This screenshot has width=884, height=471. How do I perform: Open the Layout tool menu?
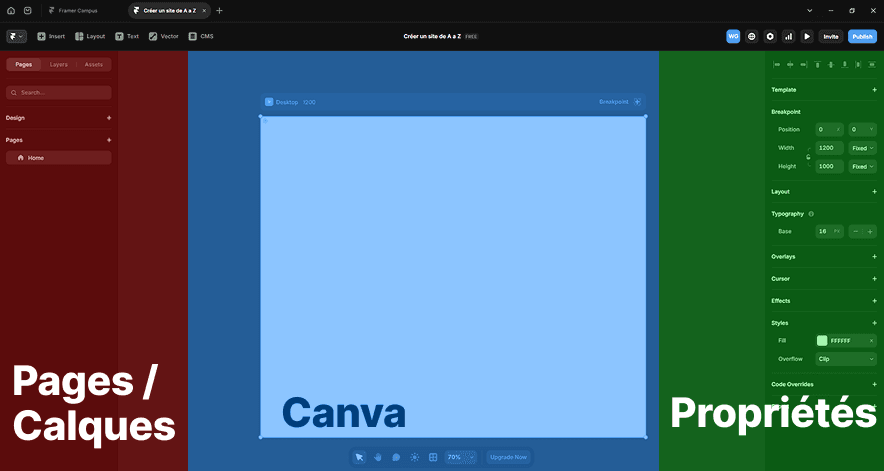click(x=90, y=36)
